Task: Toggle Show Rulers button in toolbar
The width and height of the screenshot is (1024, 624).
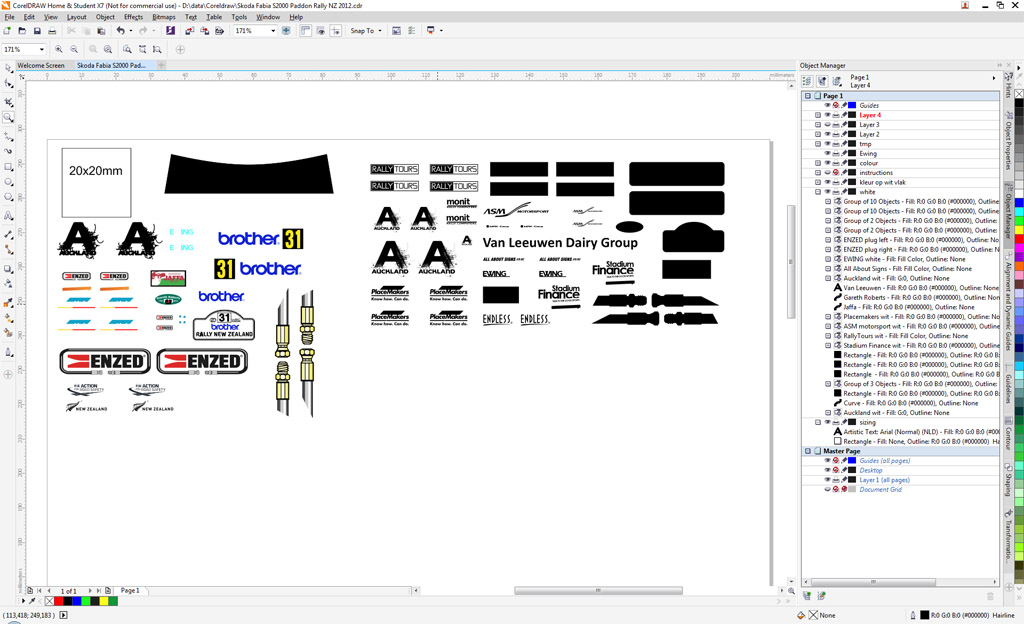Action: pyautogui.click(x=305, y=31)
